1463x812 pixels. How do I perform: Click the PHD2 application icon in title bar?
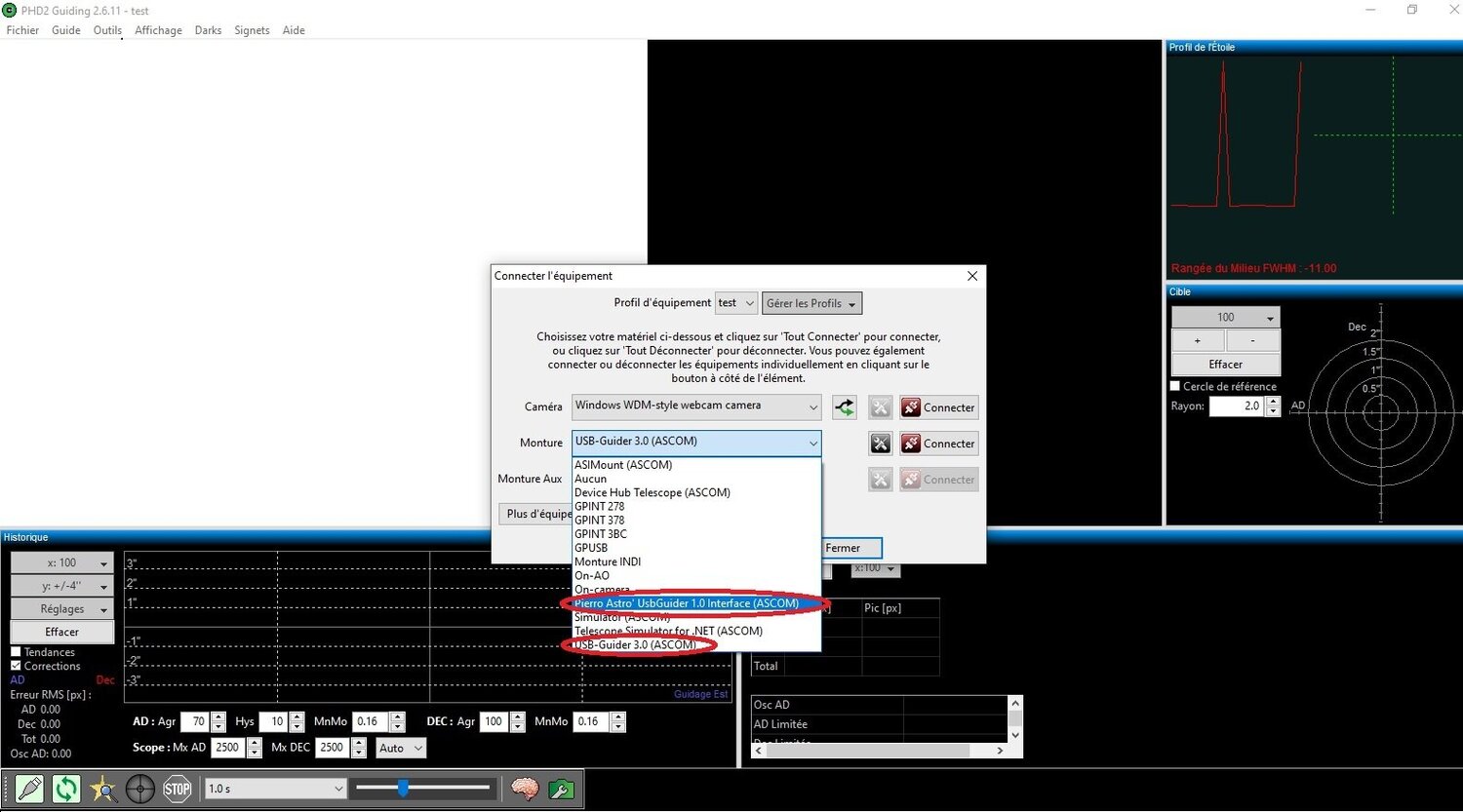coord(10,10)
